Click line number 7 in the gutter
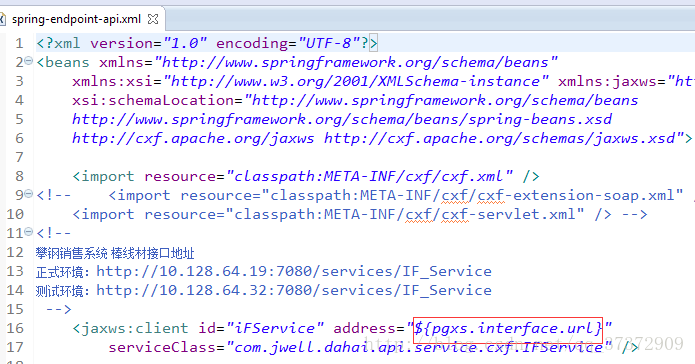The height and width of the screenshot is (364, 695). 19,157
